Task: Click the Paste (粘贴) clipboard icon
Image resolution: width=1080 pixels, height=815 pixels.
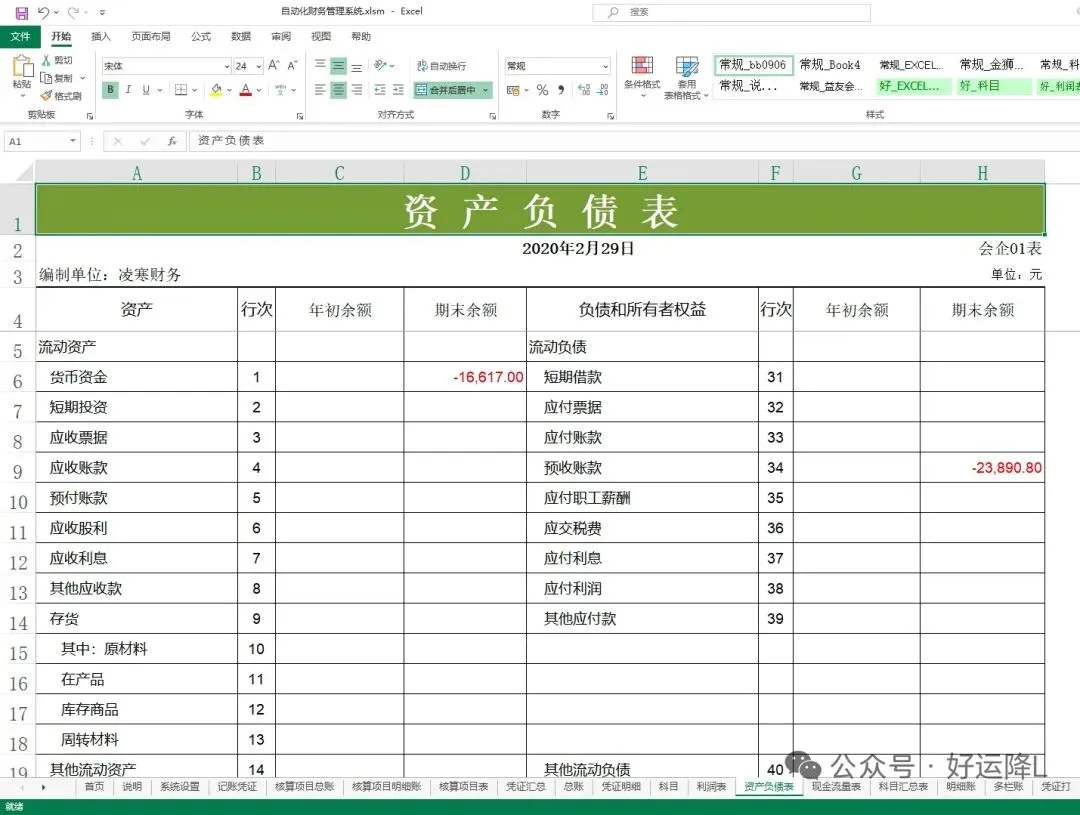Action: (22, 67)
